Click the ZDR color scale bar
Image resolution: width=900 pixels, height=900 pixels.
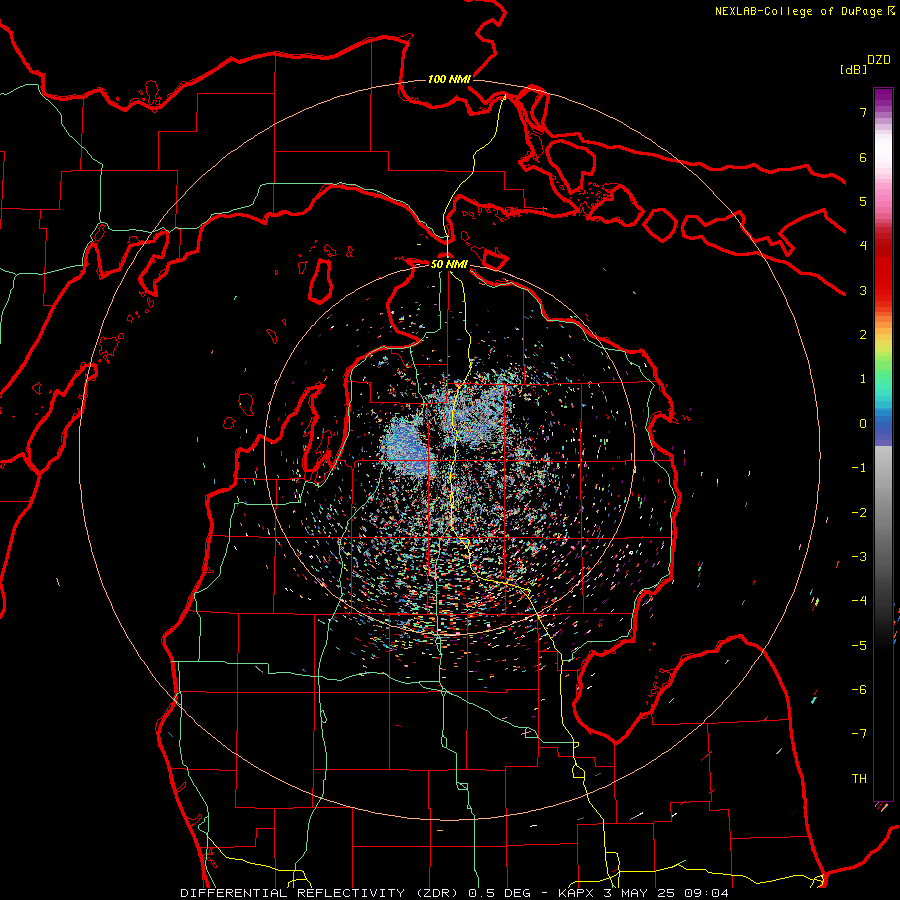883,444
